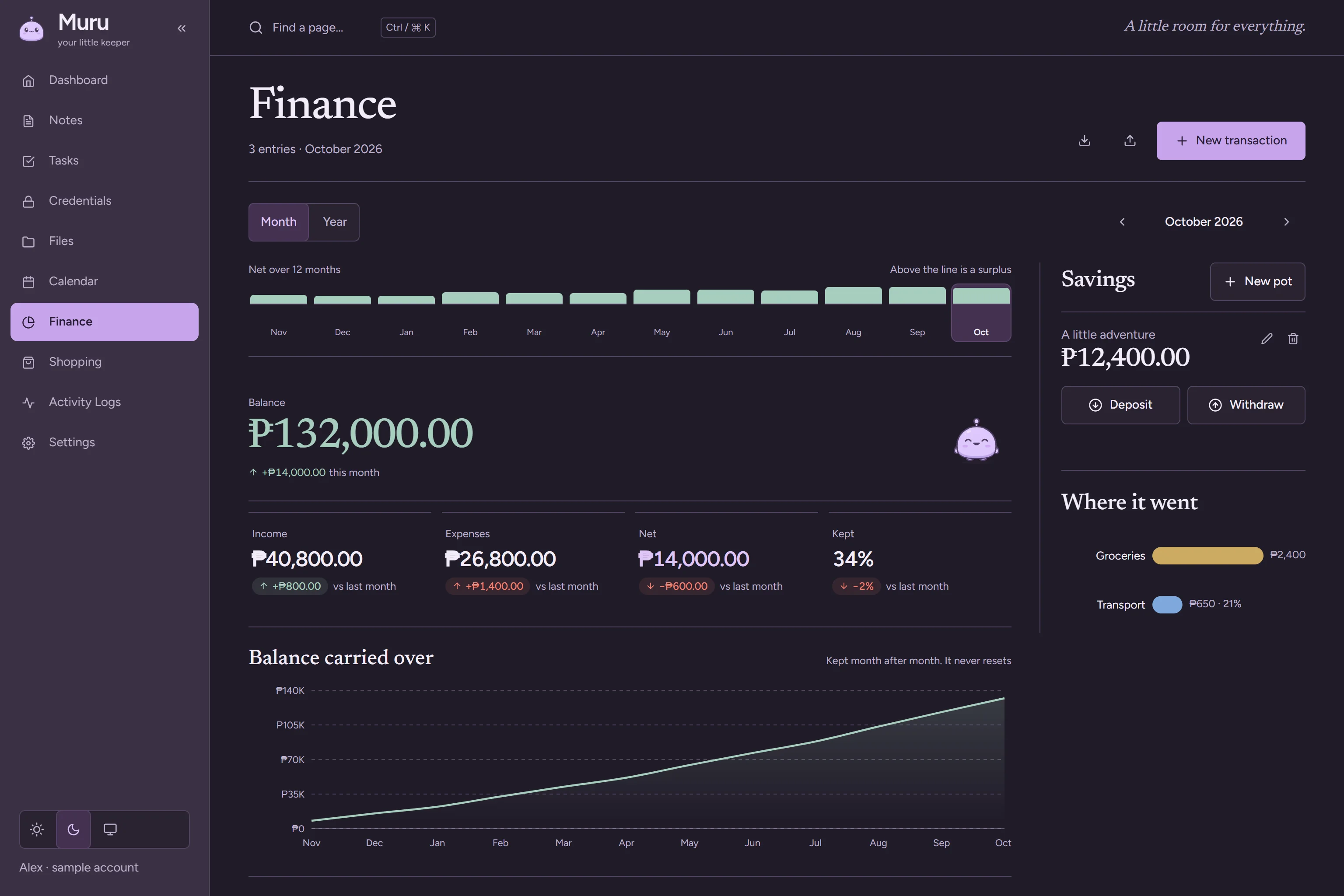The width and height of the screenshot is (1344, 896).
Task: Click Deposit button
Action: (x=1120, y=405)
